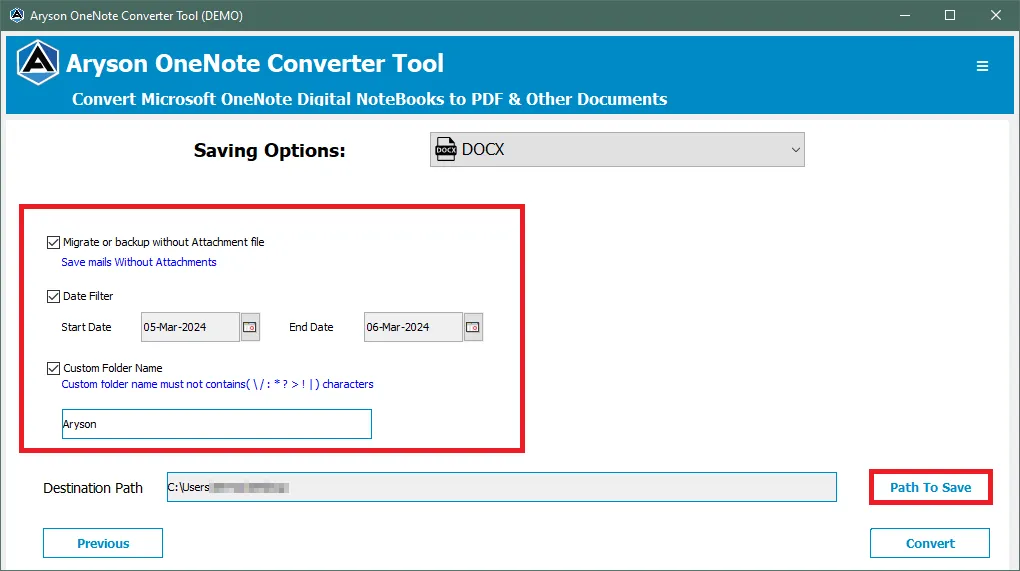Click the 'Destination Path' label
The height and width of the screenshot is (571, 1020).
point(92,488)
